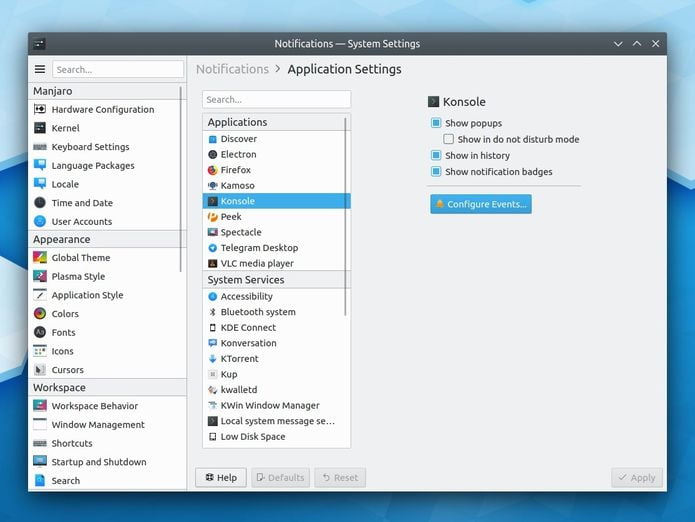695x522 pixels.
Task: Uncheck Show notification badges
Action: click(436, 171)
